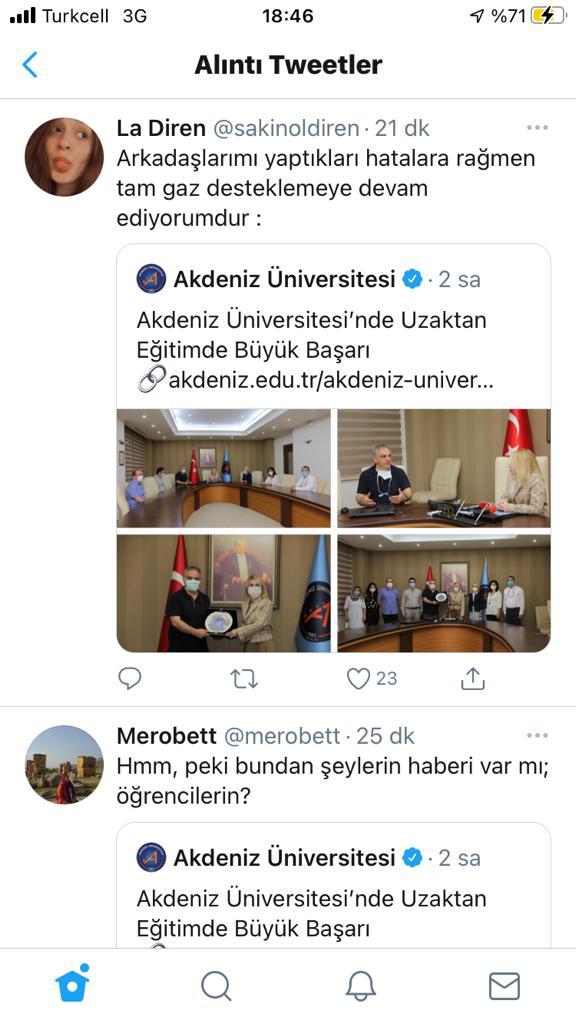Retweet La Diren's quote tweet

(244, 679)
